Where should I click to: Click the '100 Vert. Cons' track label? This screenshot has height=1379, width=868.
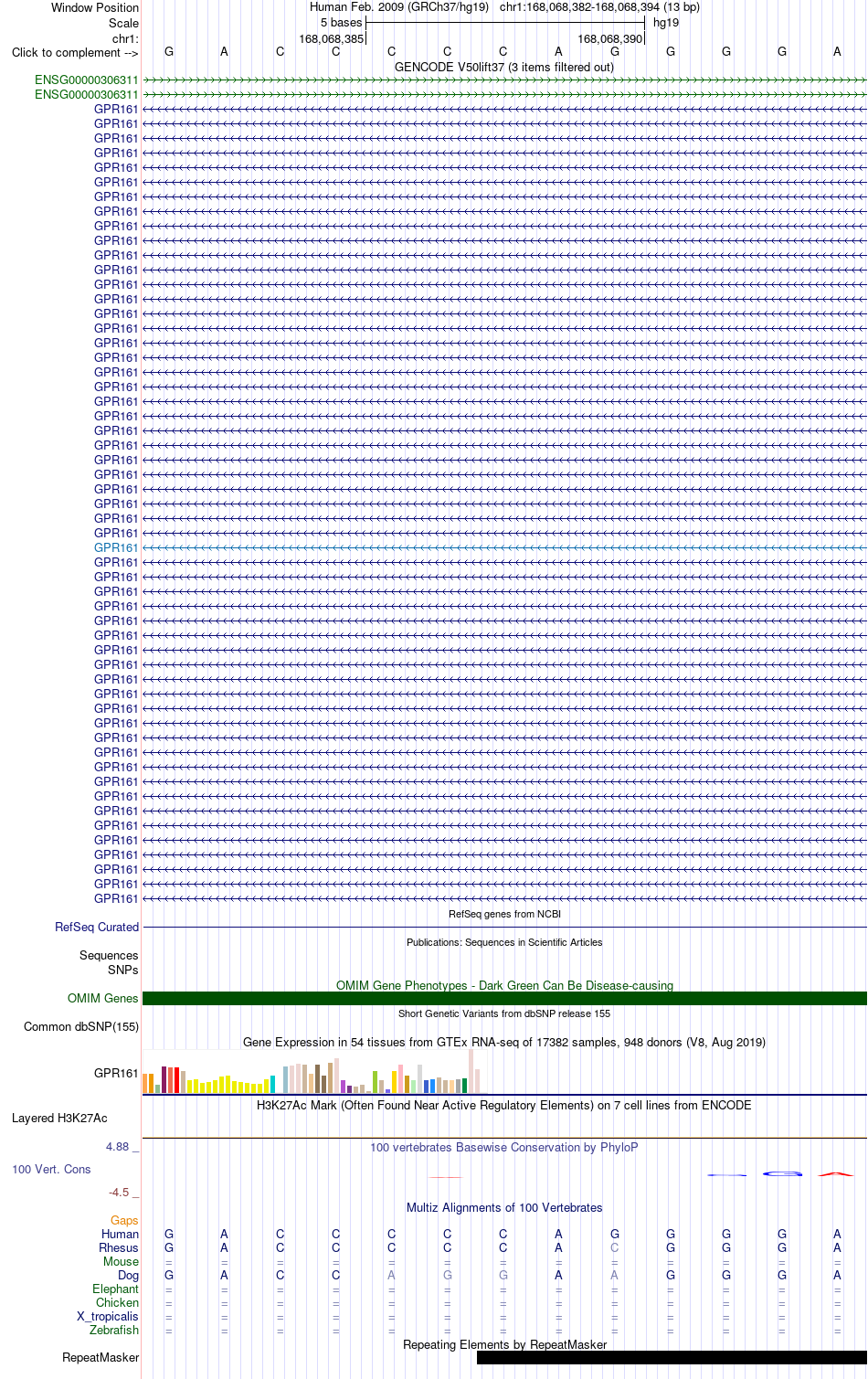(51, 1169)
